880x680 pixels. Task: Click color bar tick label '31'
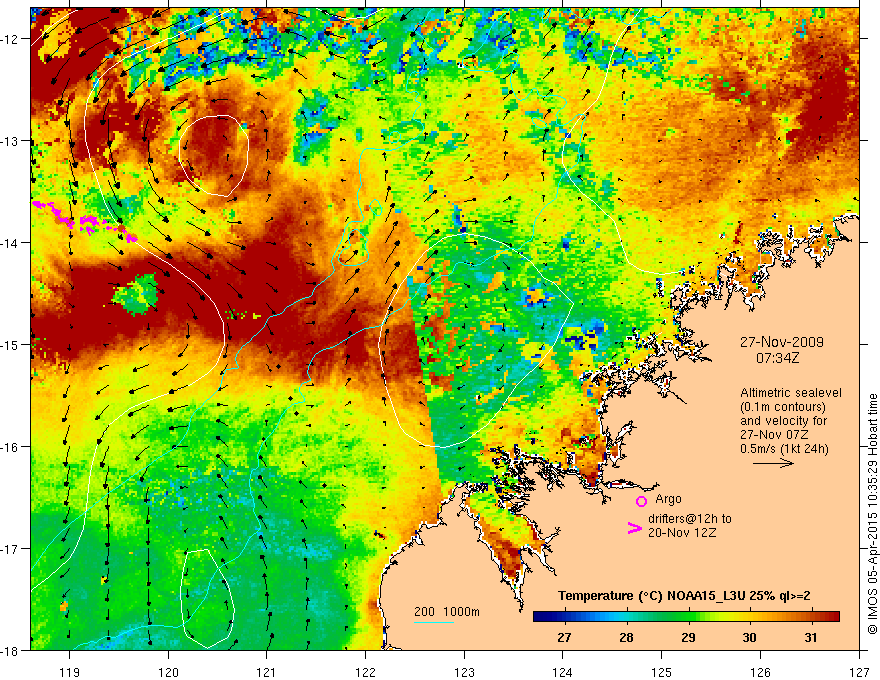(x=810, y=638)
